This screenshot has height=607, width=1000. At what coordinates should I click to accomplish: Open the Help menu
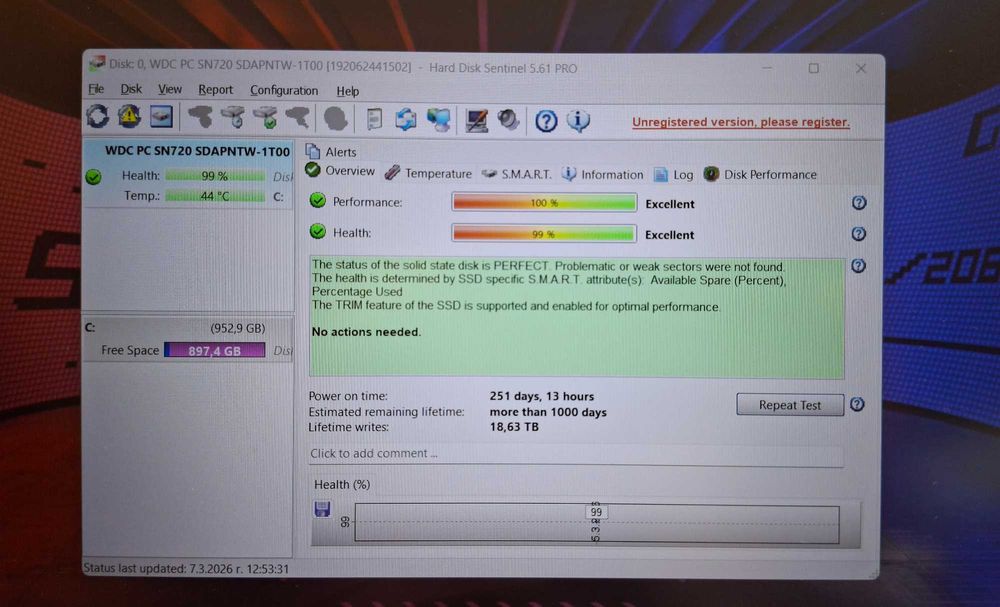348,91
